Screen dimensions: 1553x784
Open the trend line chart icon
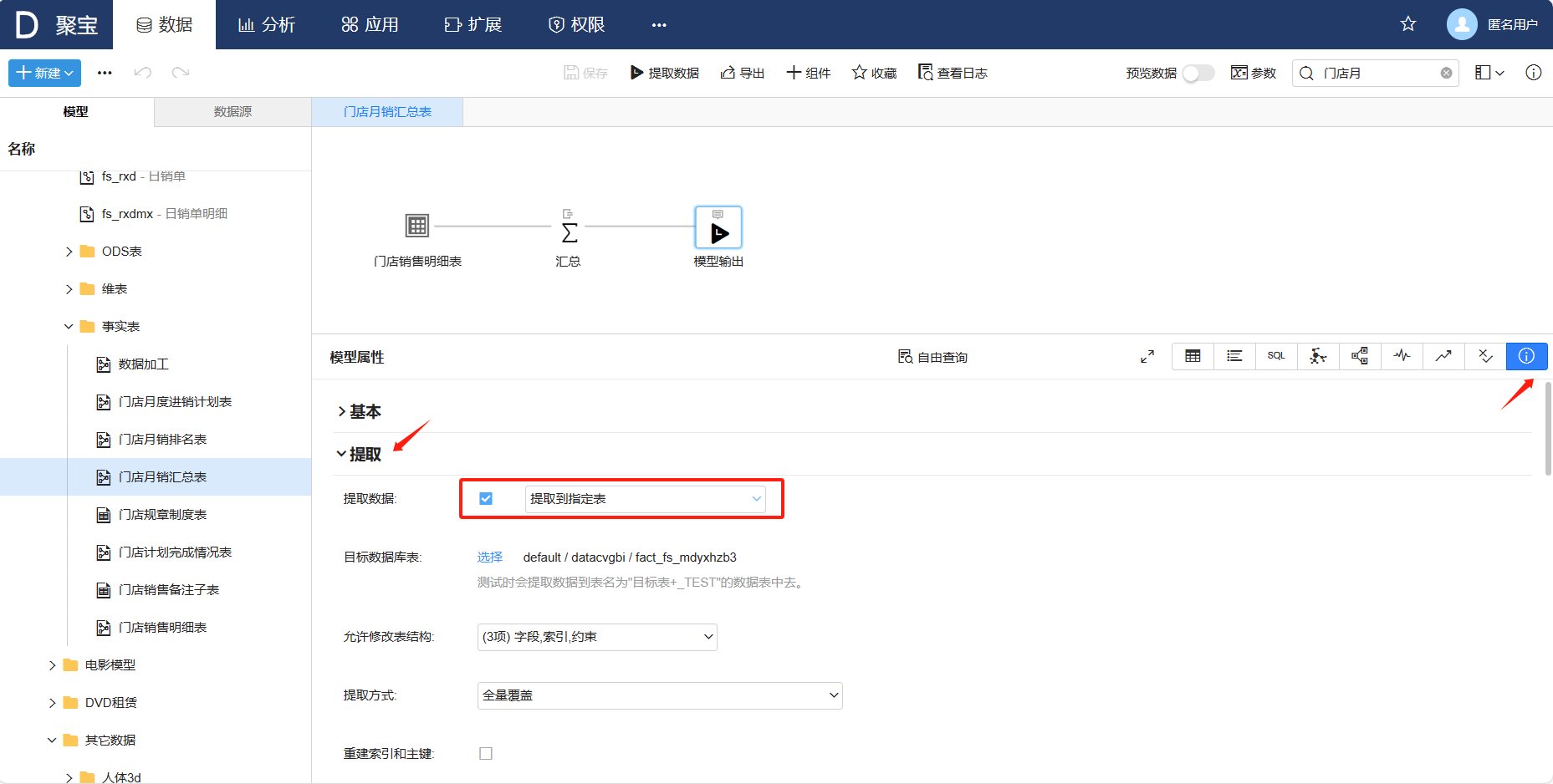click(x=1443, y=356)
